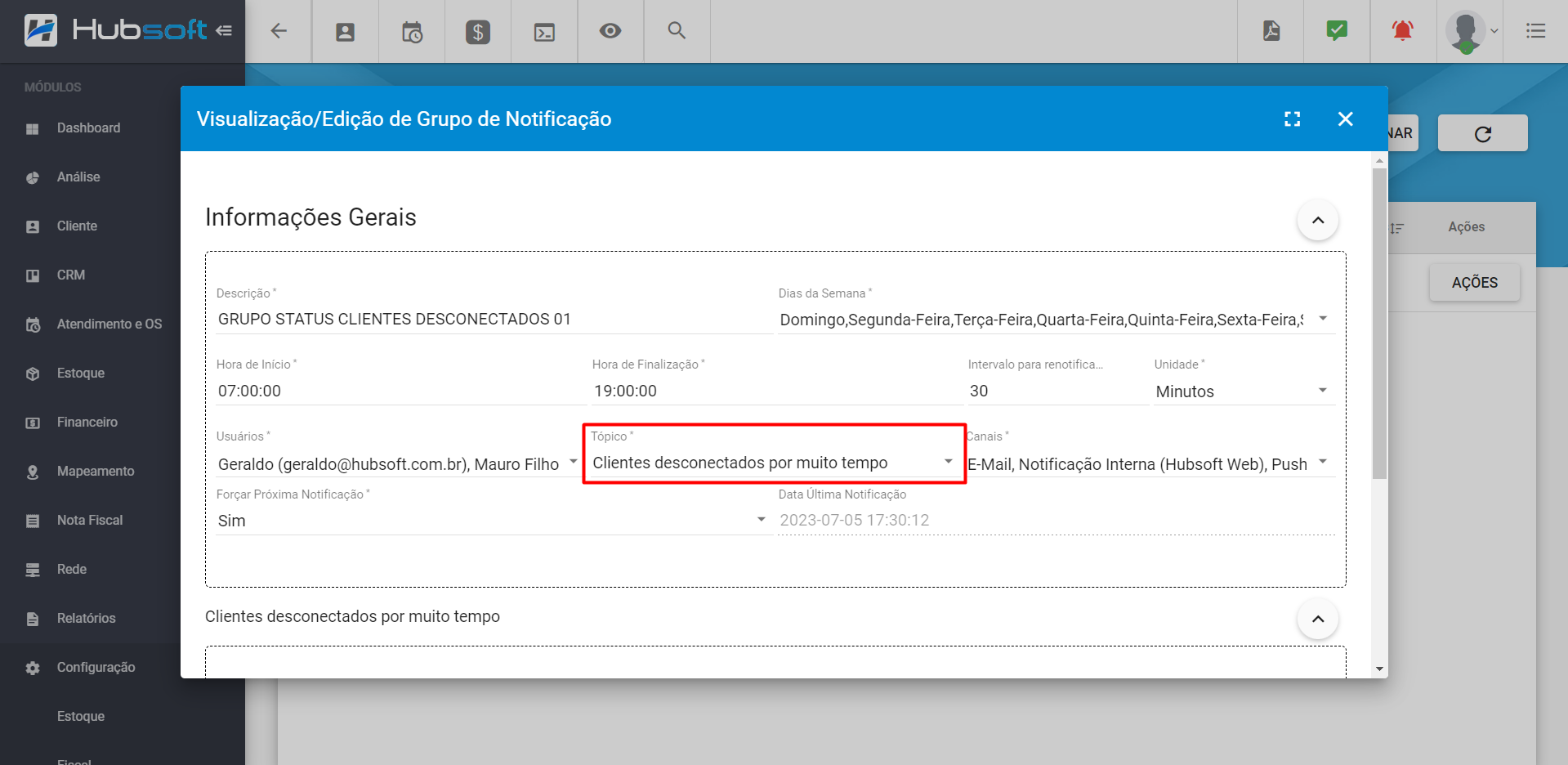Open the Tópico dropdown

[774, 463]
